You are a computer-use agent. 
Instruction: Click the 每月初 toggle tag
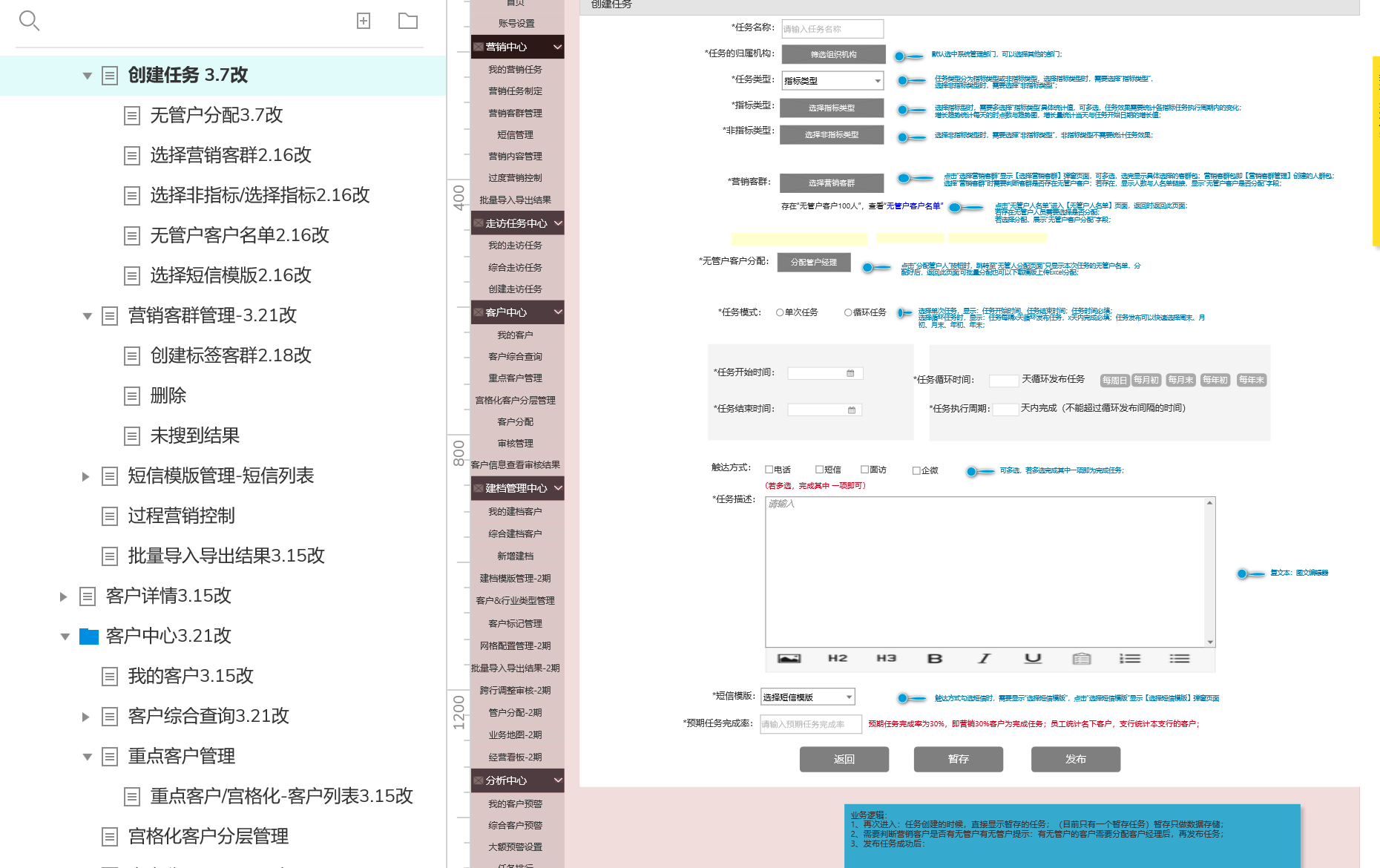tap(1146, 380)
